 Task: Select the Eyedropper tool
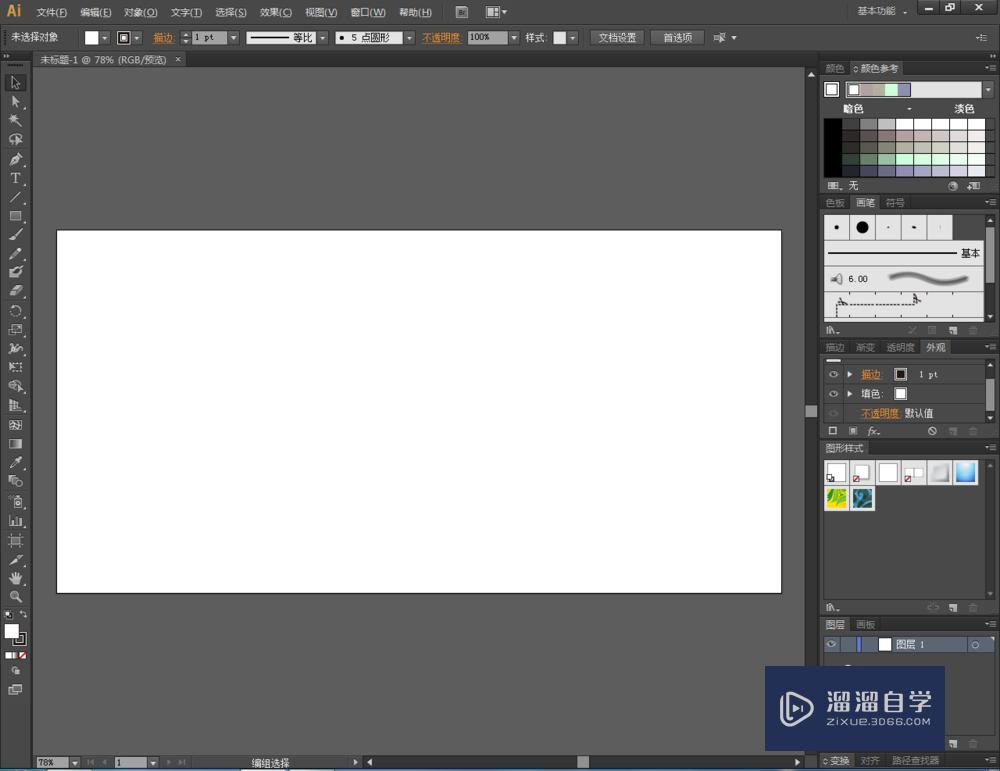click(x=15, y=462)
